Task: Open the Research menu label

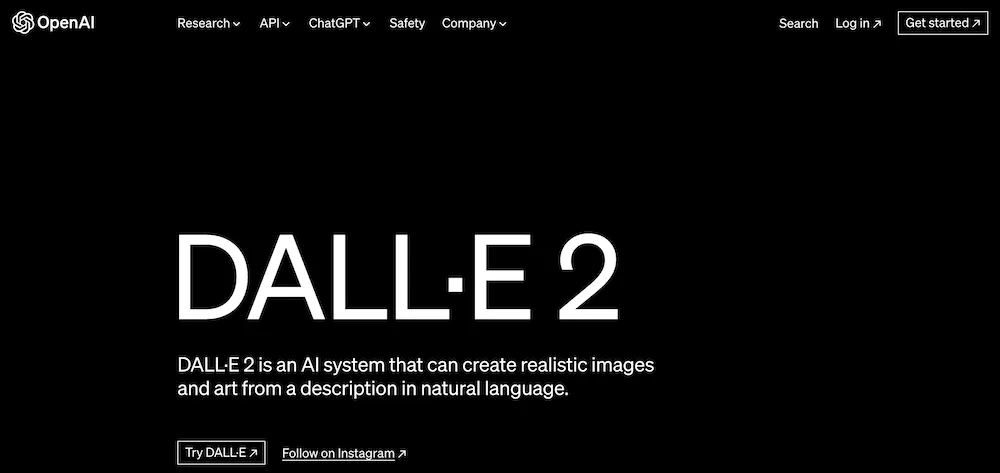Action: 203,24
